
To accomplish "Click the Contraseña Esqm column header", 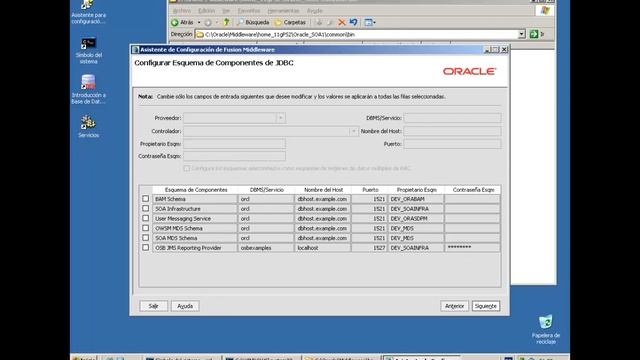I will [473, 190].
